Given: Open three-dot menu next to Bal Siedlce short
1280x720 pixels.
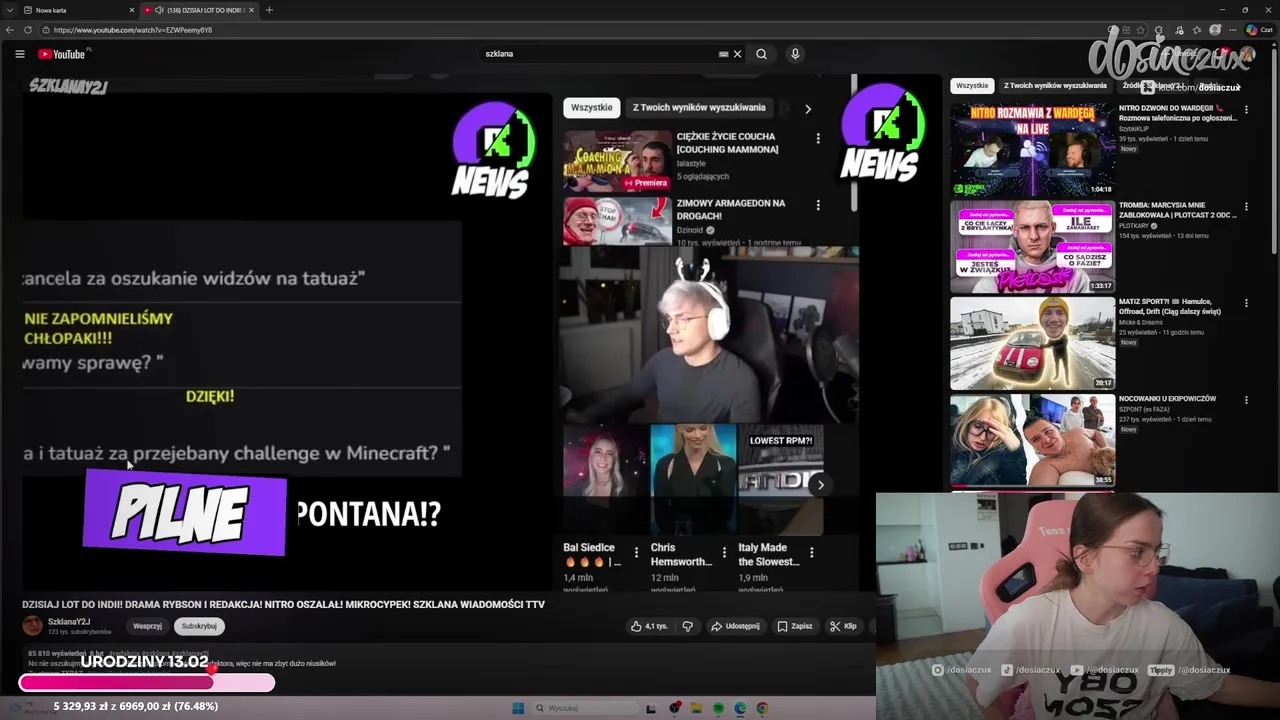Looking at the screenshot, I should [636, 552].
